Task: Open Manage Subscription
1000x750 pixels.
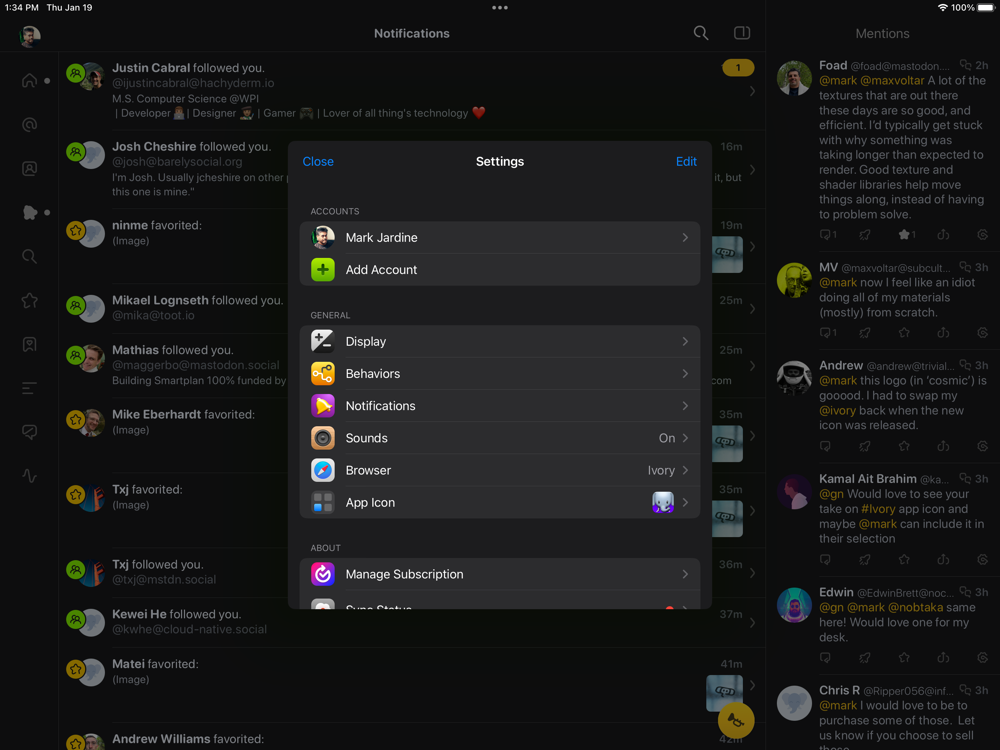Action: coord(500,575)
